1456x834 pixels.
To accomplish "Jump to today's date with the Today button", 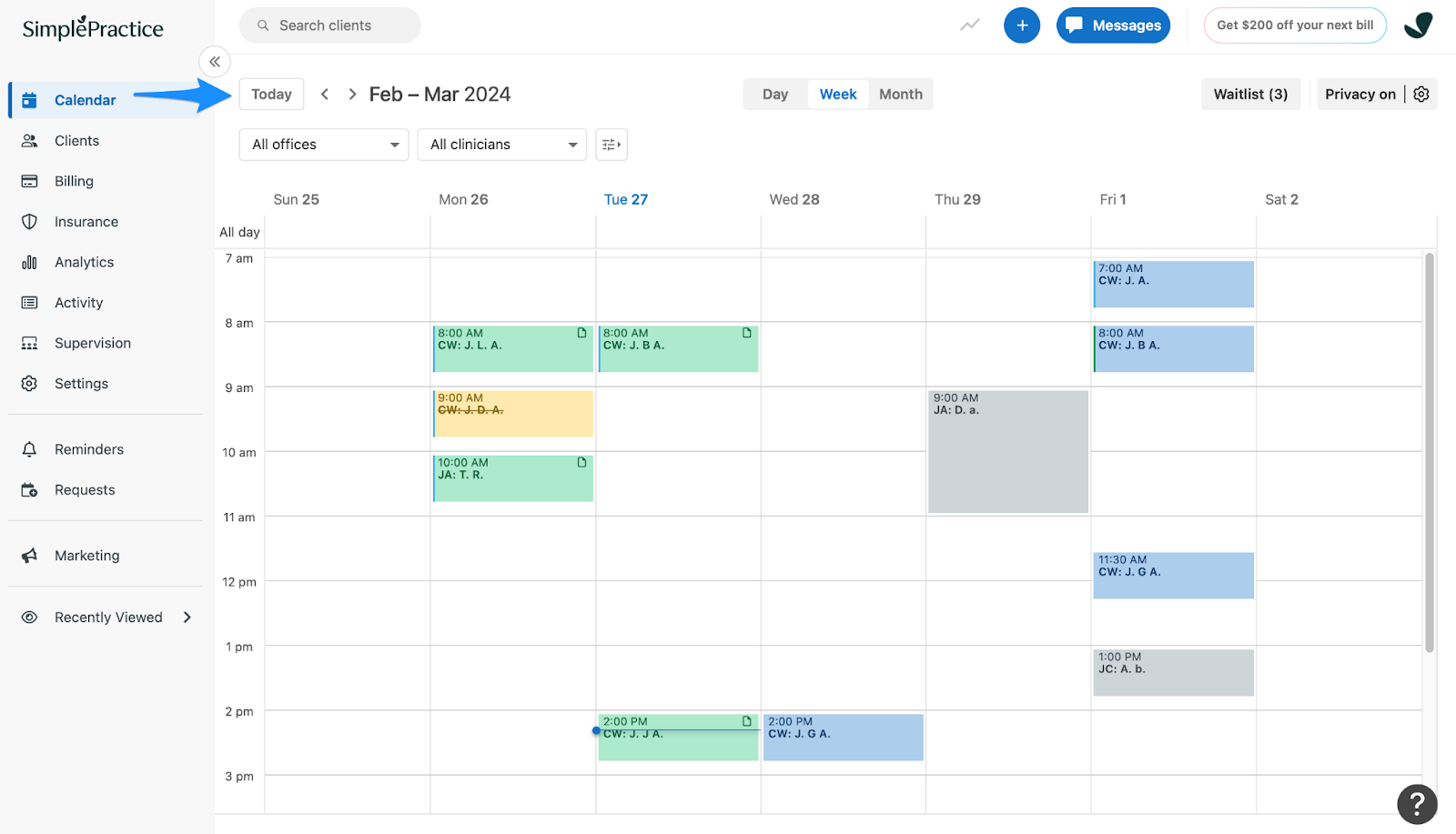I will 270,94.
